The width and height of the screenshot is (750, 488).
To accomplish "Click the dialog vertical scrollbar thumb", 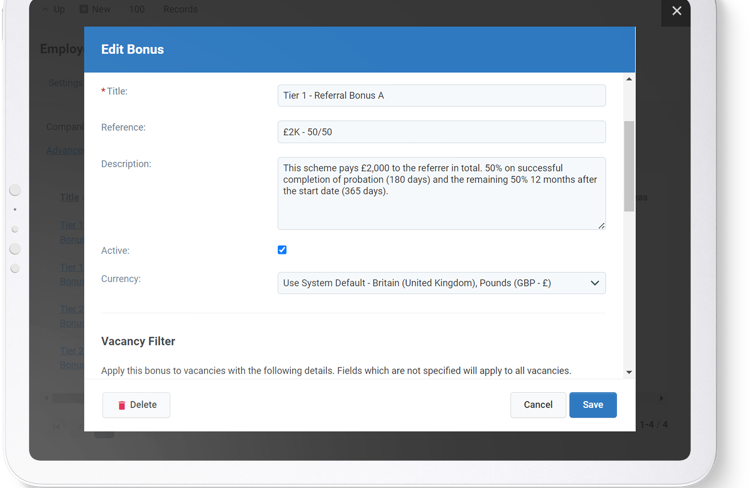I will point(629,165).
